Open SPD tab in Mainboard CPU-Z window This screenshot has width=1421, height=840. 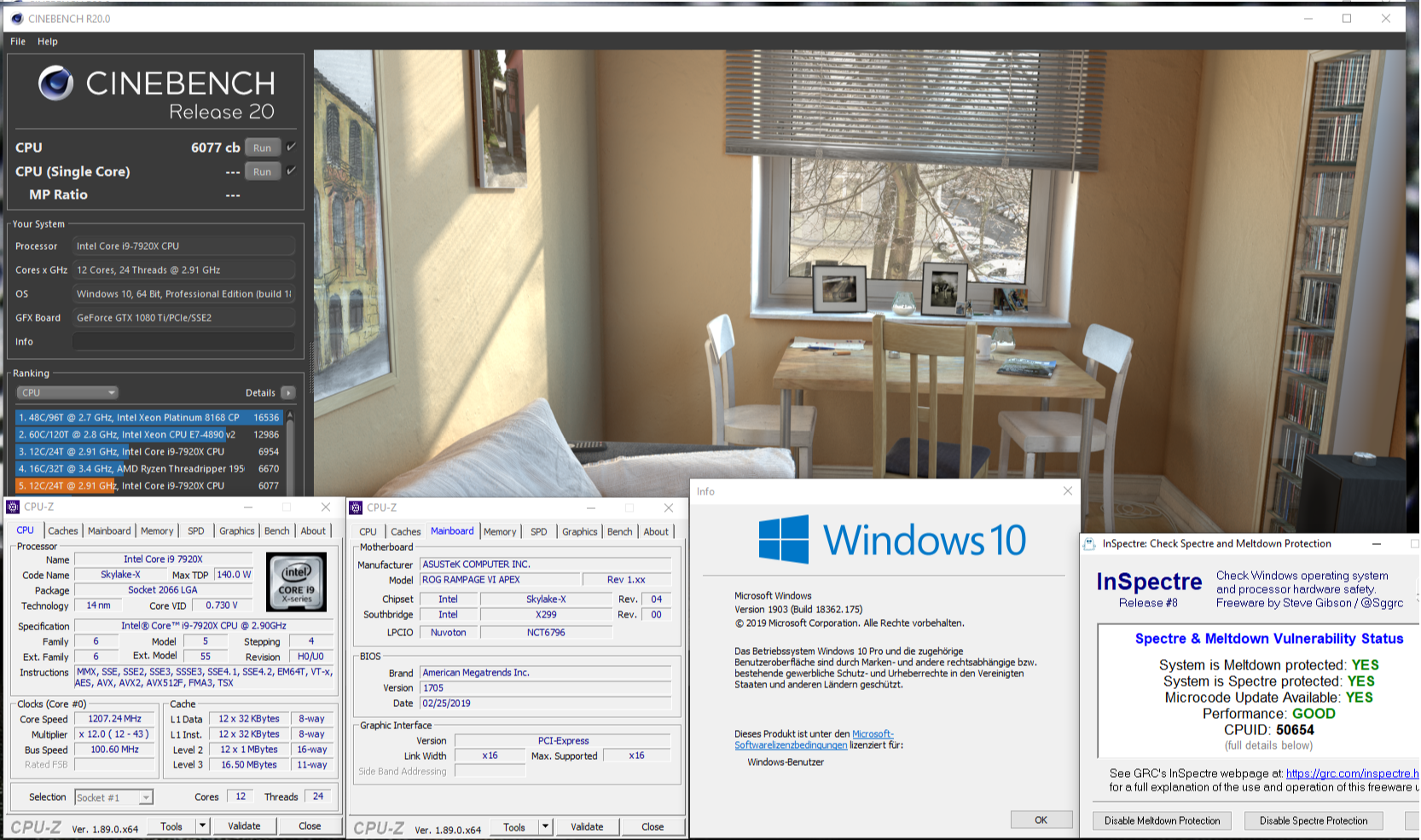(539, 531)
